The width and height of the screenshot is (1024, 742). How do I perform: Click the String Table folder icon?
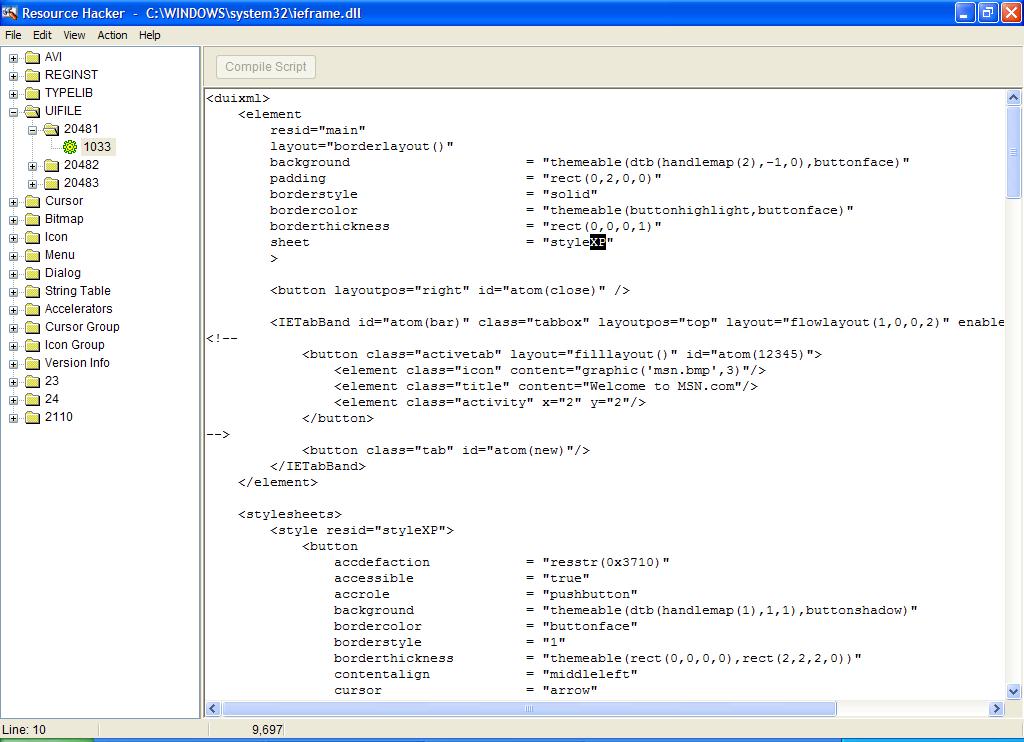(x=32, y=291)
